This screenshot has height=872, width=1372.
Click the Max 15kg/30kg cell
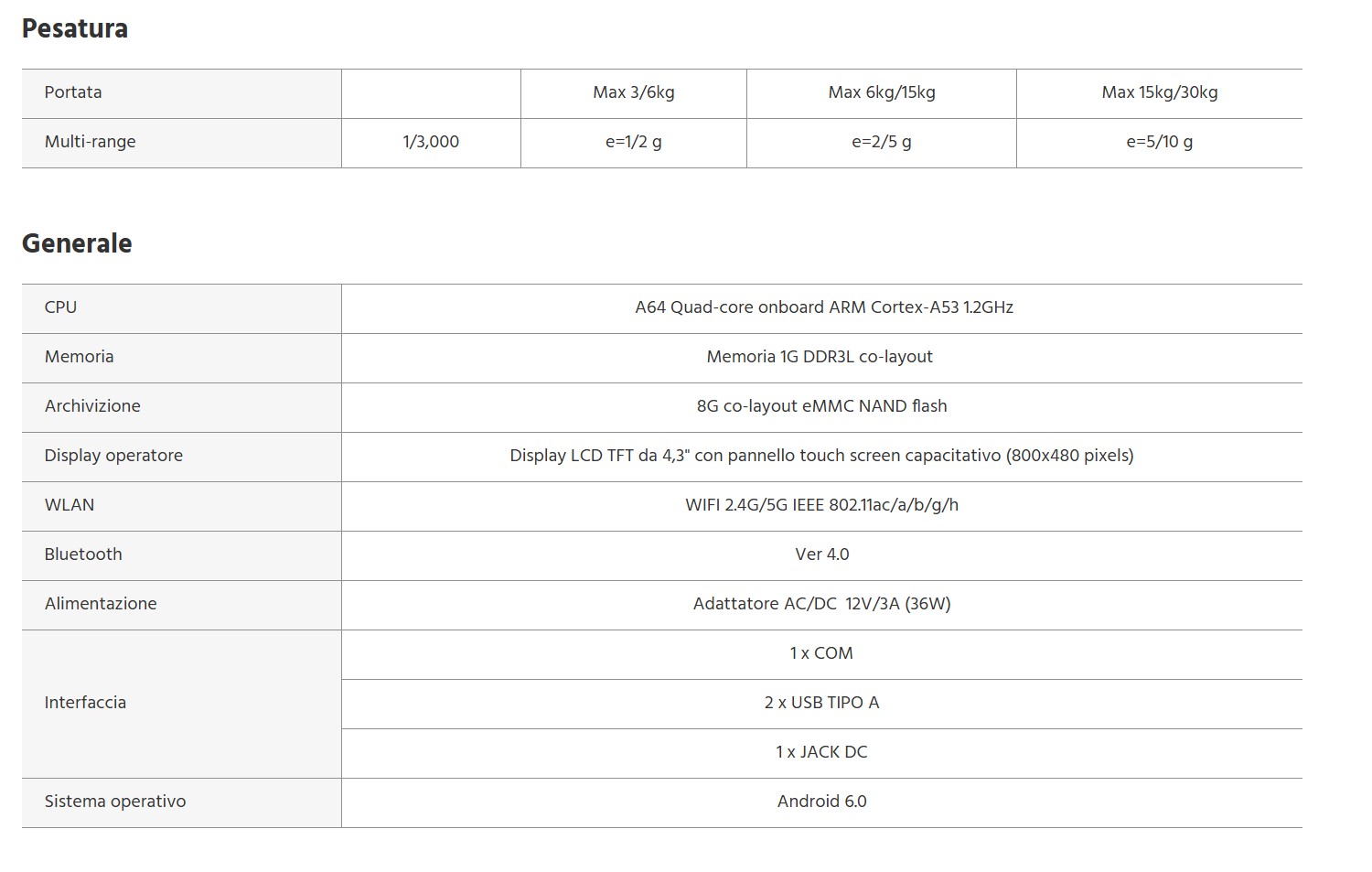click(1160, 92)
